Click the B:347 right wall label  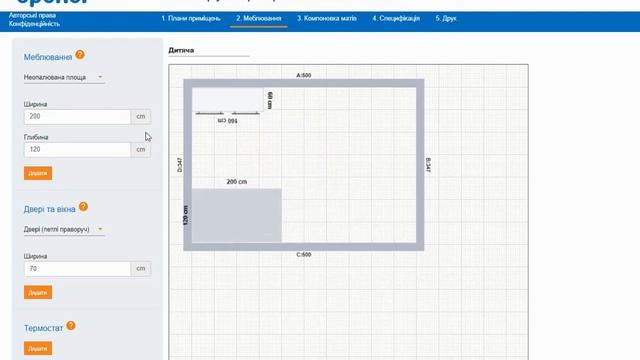tap(428, 164)
